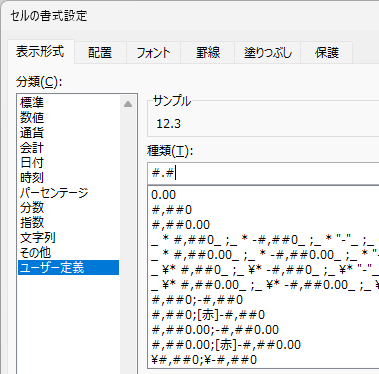Switch to the 罫線 tab
This screenshot has height=374, width=379.
[x=208, y=53]
